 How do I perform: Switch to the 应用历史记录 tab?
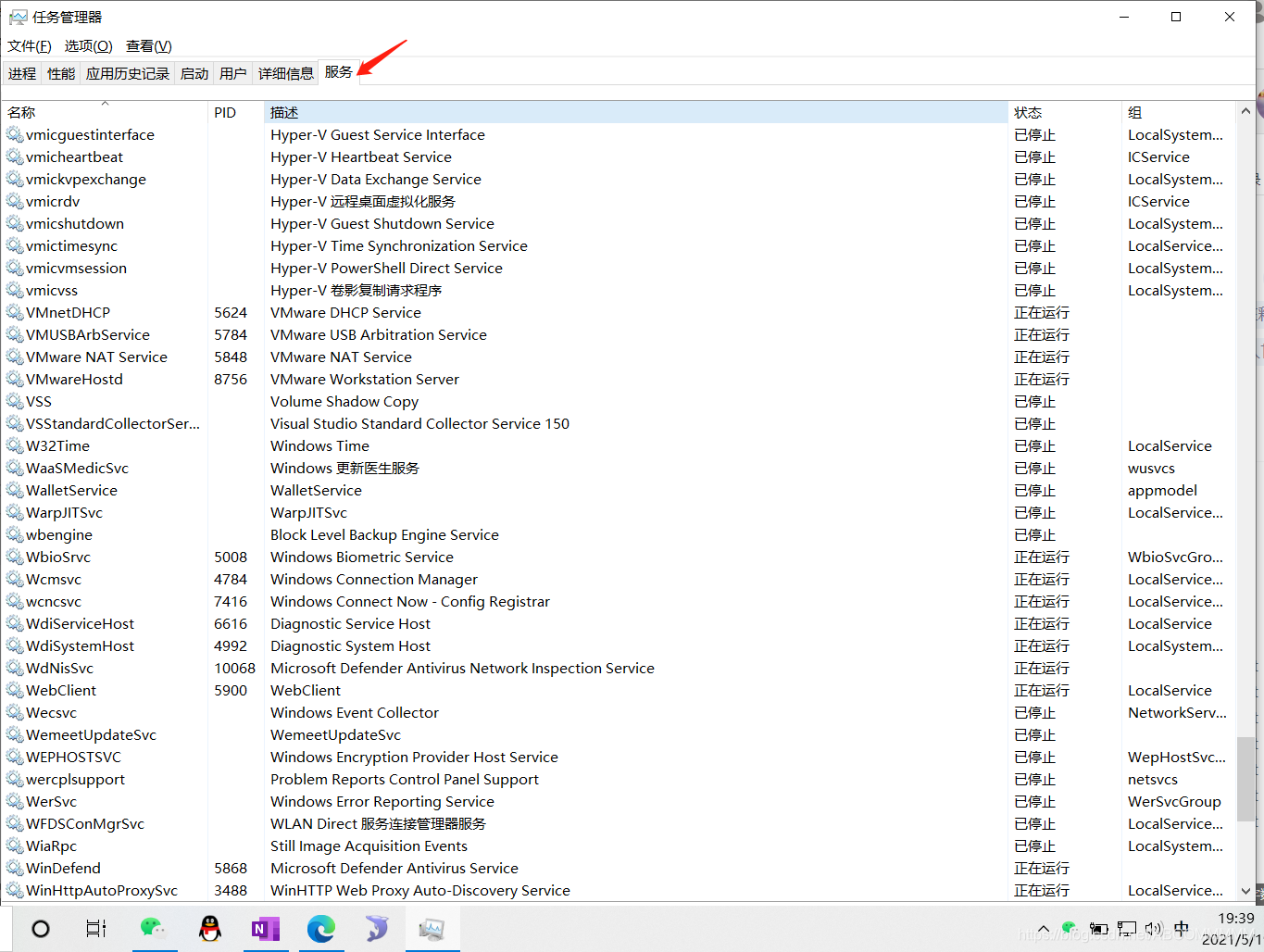[128, 73]
